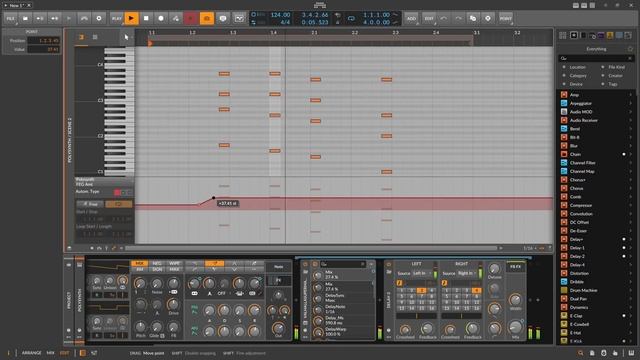The height and width of the screenshot is (360, 640).
Task: Adjust the Polysynth Drive knob
Action: tap(173, 304)
